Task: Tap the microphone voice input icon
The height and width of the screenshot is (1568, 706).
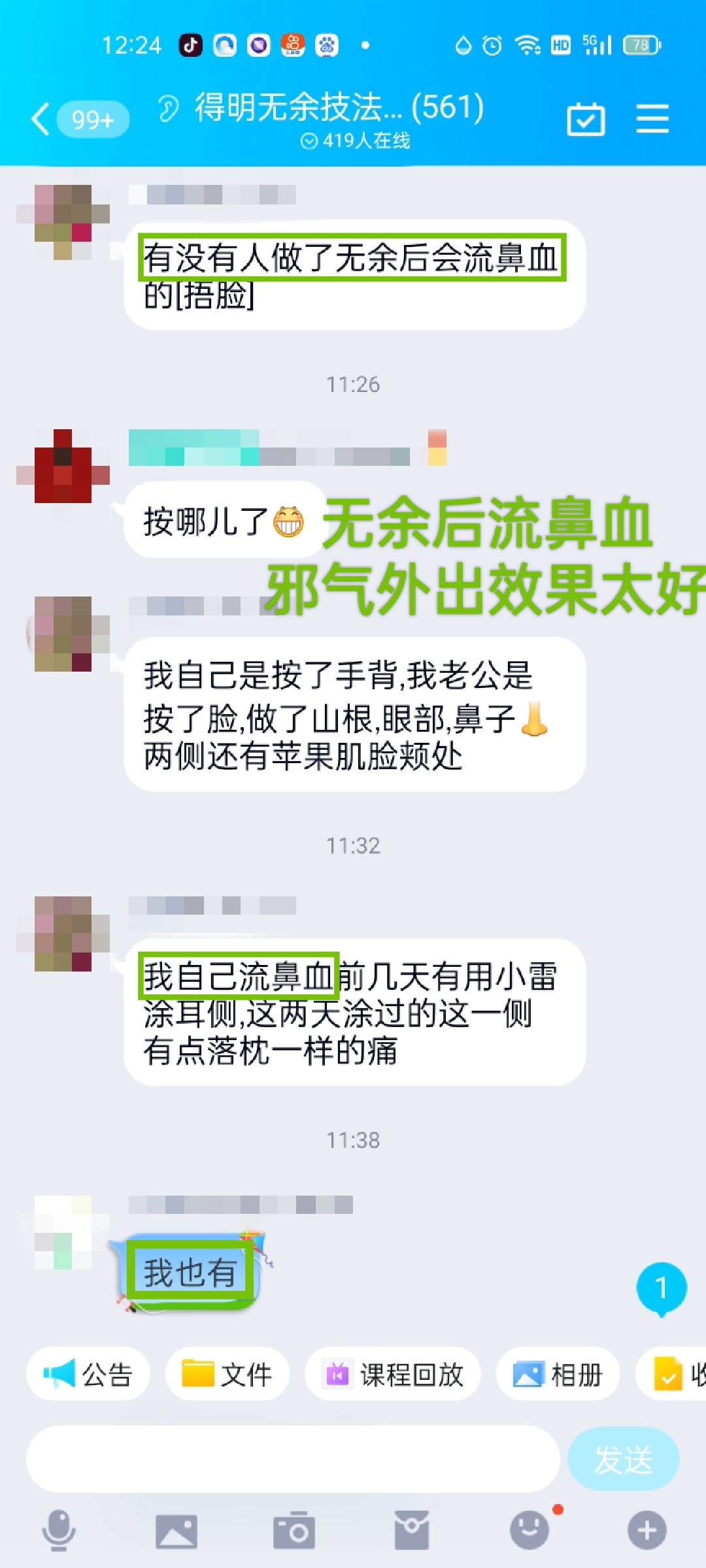Action: 59,1530
